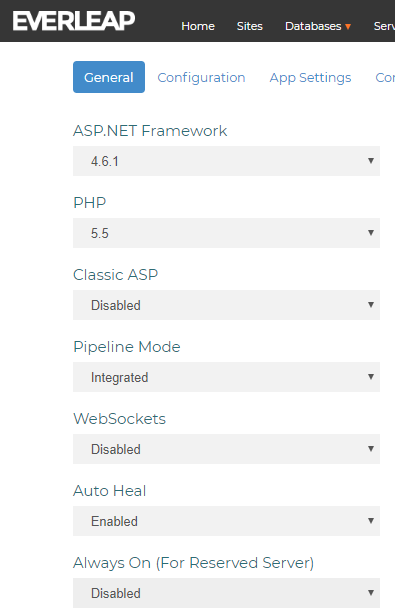Select the General tab
This screenshot has height=615, width=395.
(109, 77)
